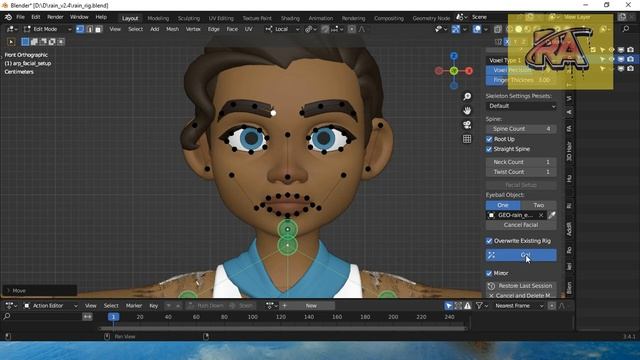Toggle only show errors warning icon
640x360 pixels.
pos(468,306)
